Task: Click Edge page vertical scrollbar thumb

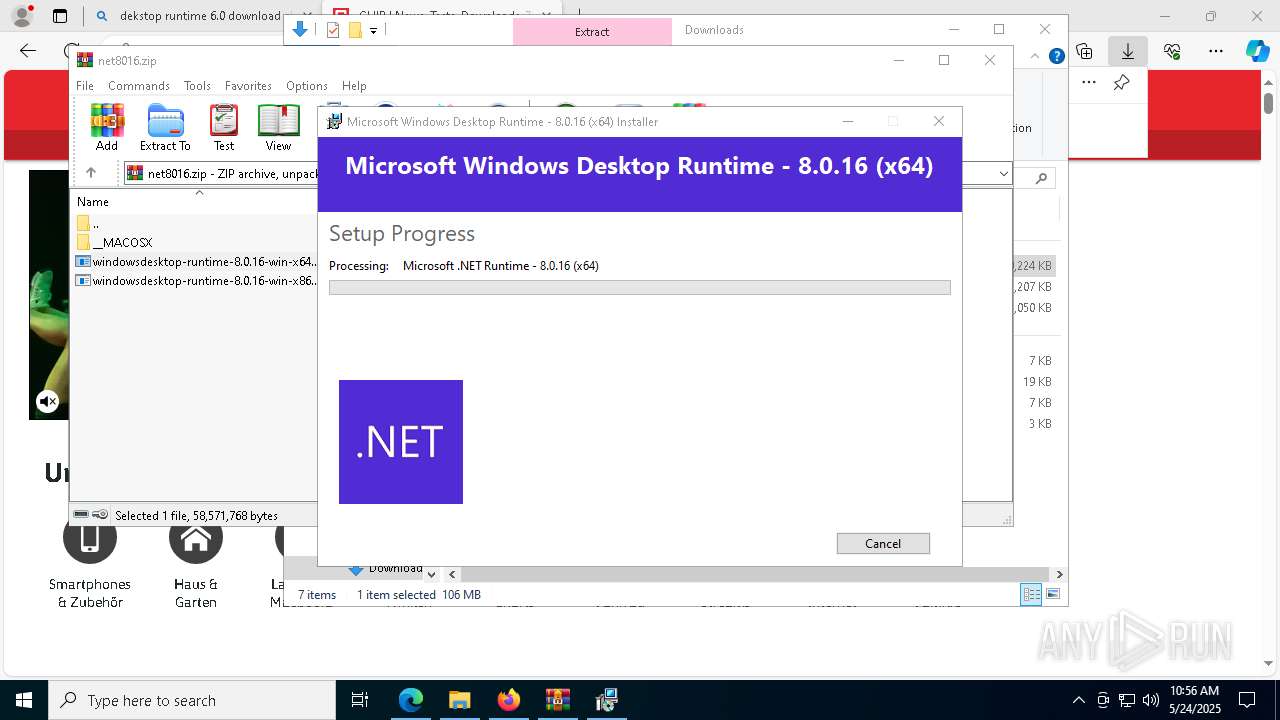Action: [1268, 102]
